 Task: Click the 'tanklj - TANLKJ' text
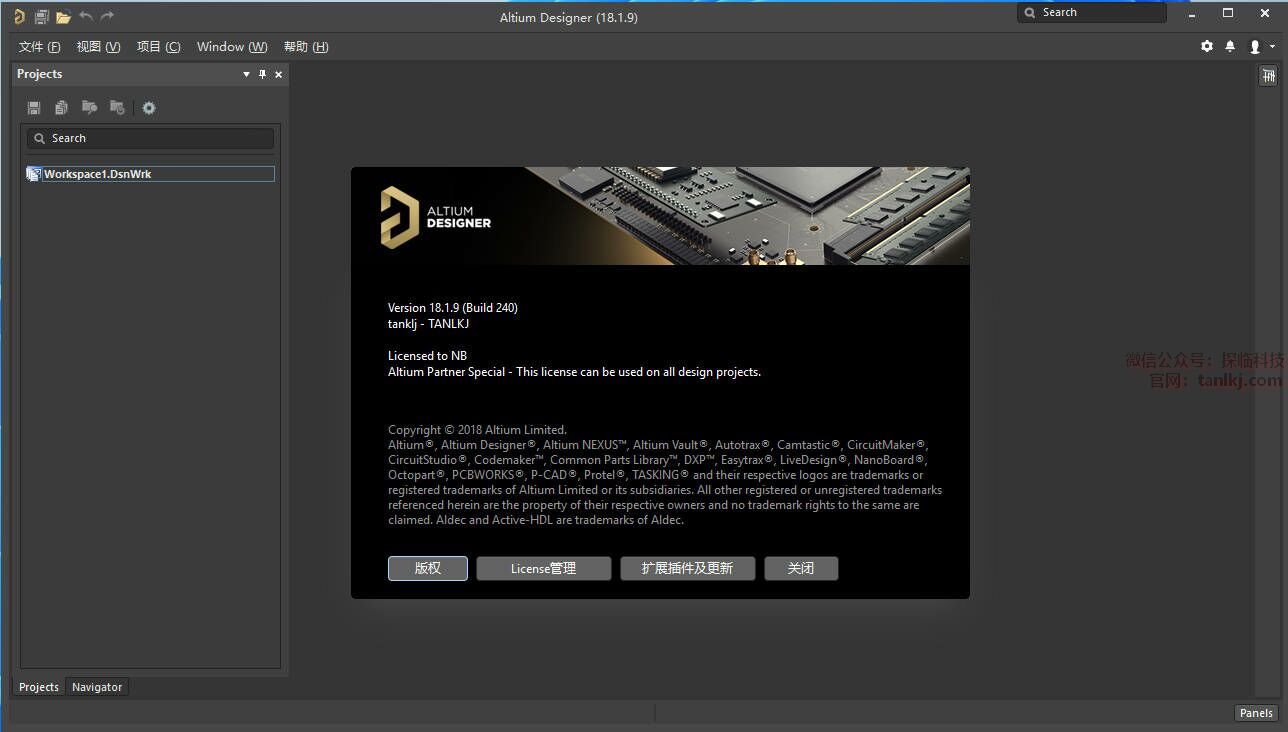click(428, 324)
